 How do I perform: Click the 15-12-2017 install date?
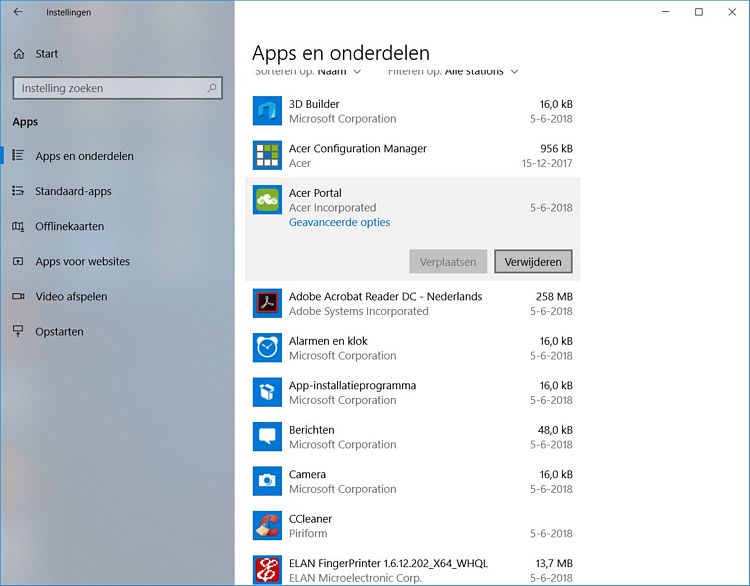[547, 163]
